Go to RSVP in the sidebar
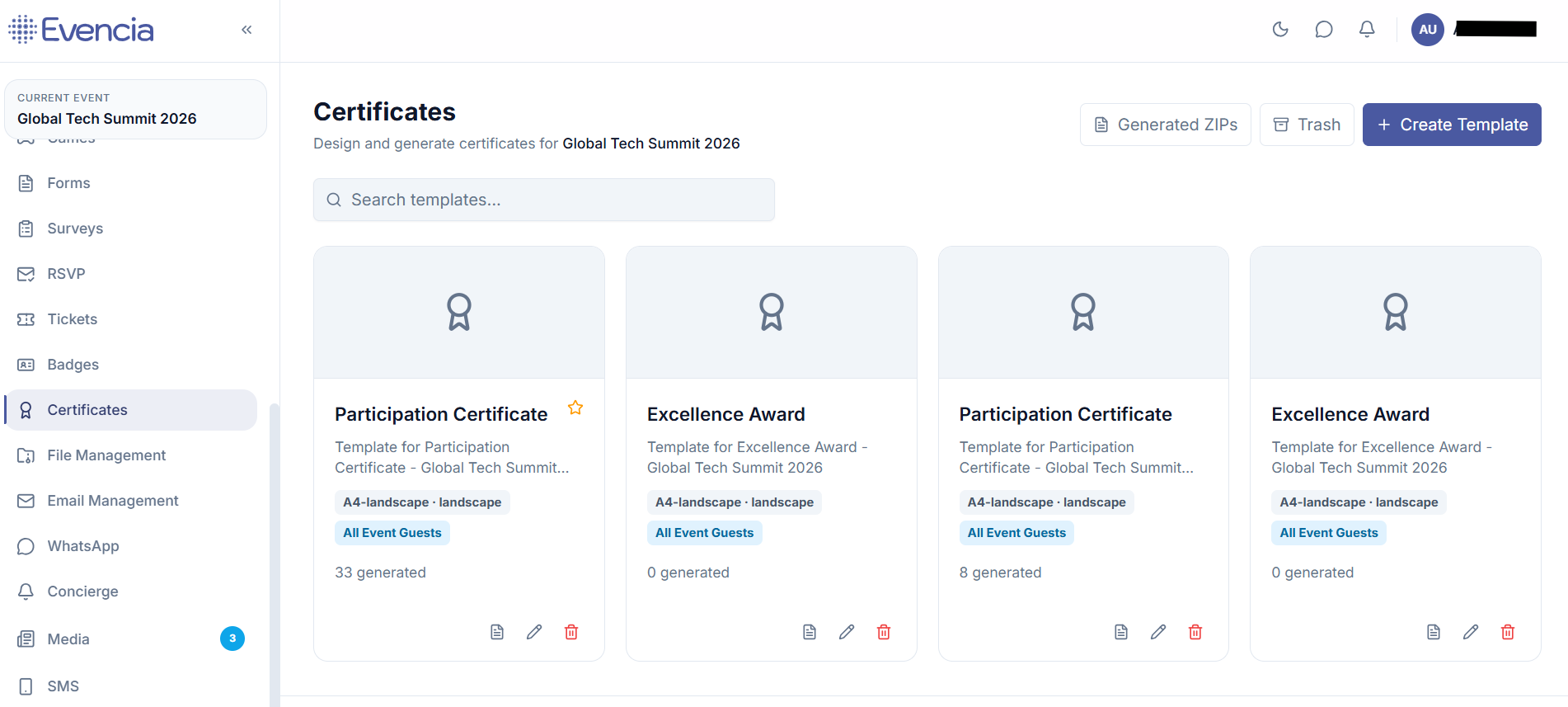Image resolution: width=1568 pixels, height=707 pixels. click(131, 274)
